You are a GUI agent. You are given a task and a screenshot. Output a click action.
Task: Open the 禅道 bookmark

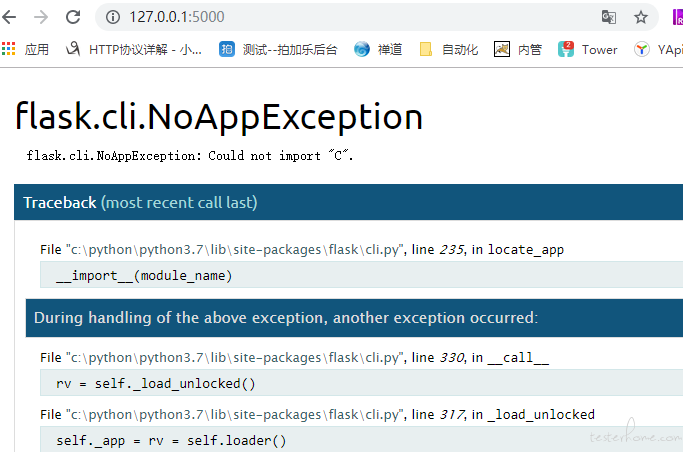378,49
